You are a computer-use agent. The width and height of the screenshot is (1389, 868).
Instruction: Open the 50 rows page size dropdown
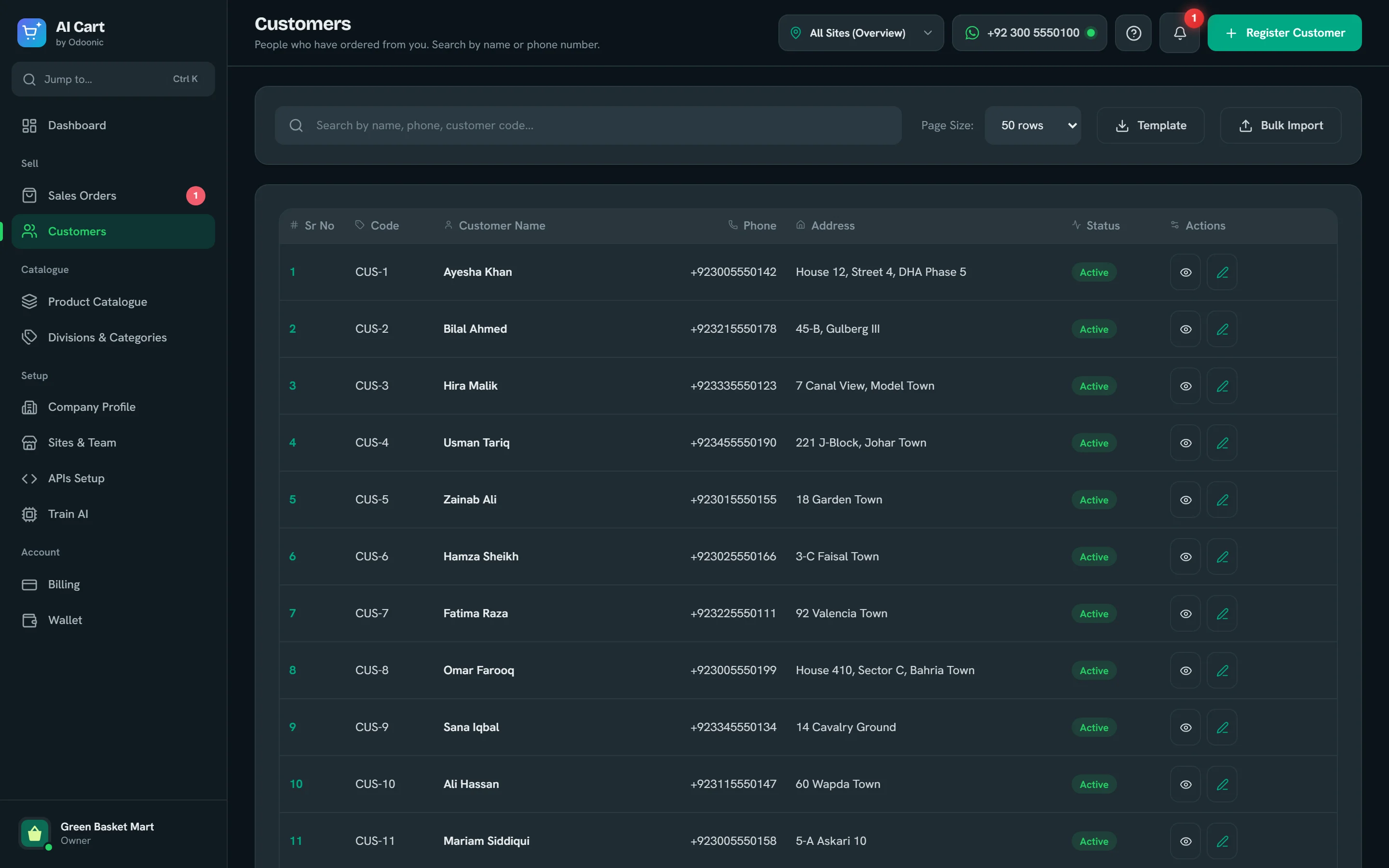tap(1033, 125)
